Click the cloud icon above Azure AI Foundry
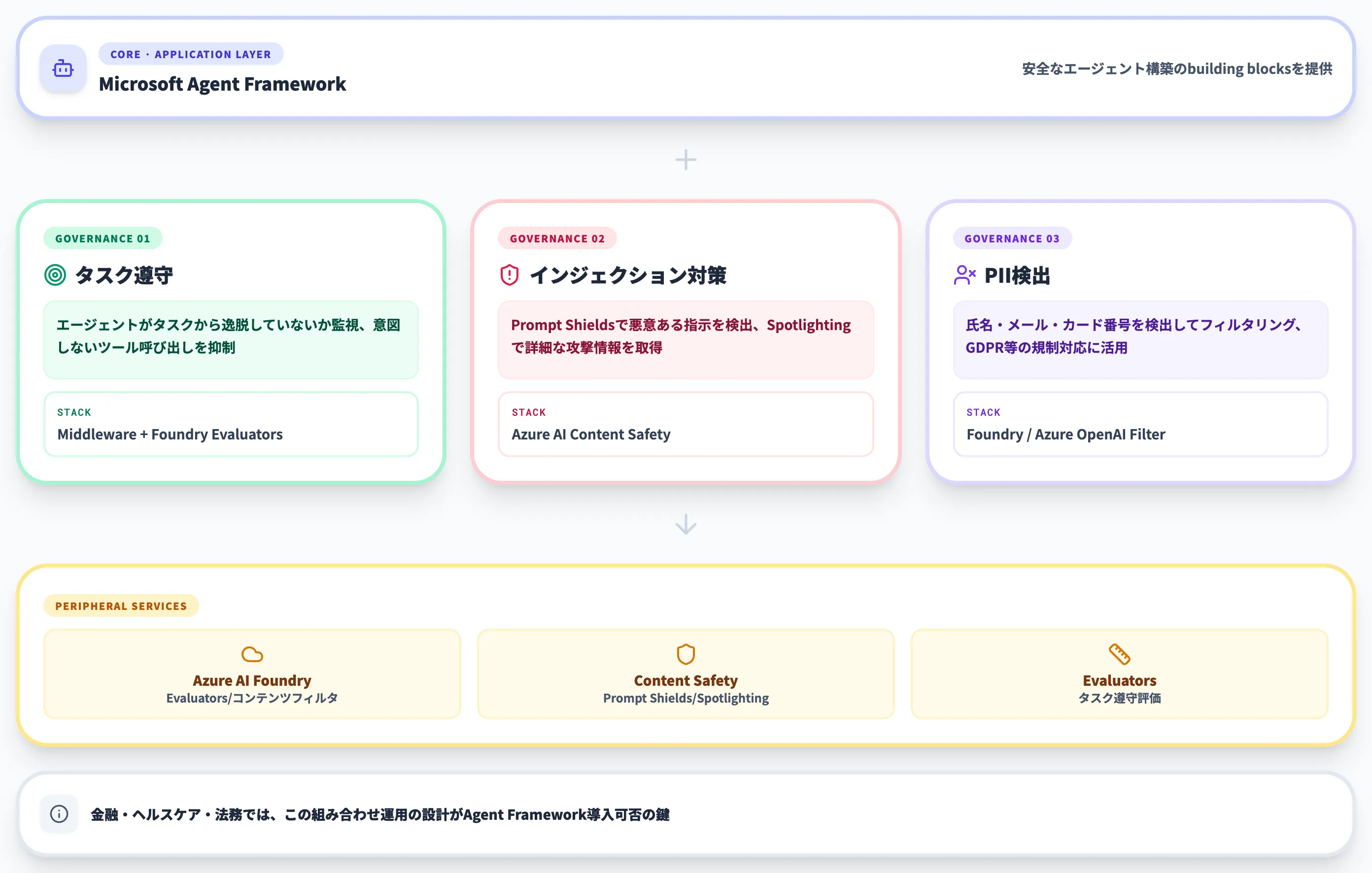1372x873 pixels. coord(252,654)
